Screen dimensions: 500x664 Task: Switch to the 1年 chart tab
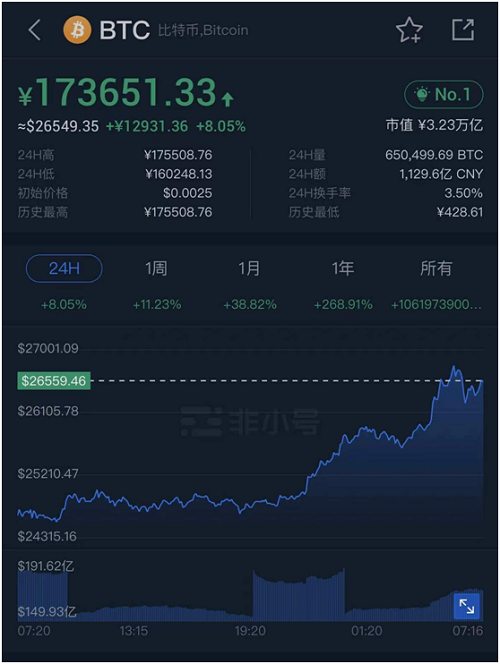tap(343, 268)
